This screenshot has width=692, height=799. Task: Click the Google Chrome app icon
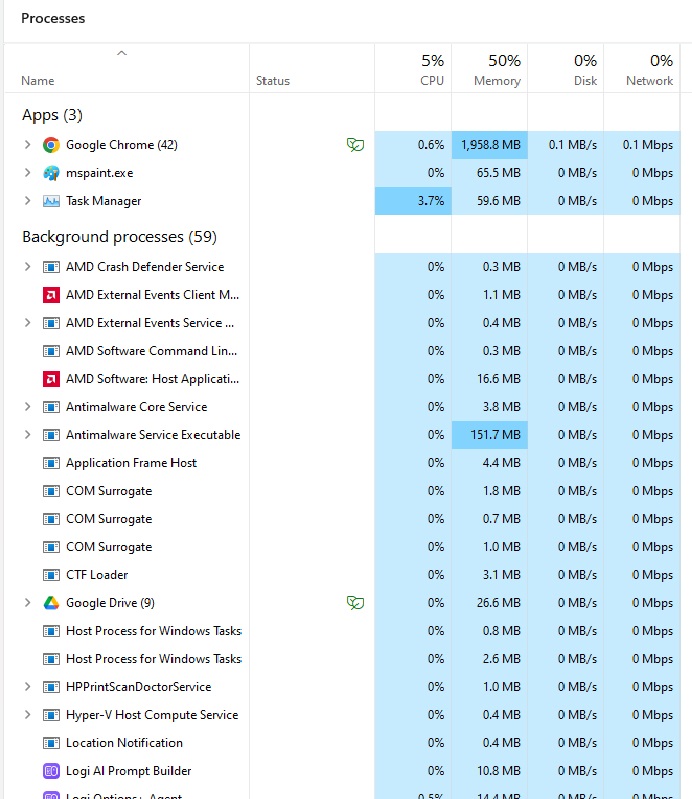point(51,145)
